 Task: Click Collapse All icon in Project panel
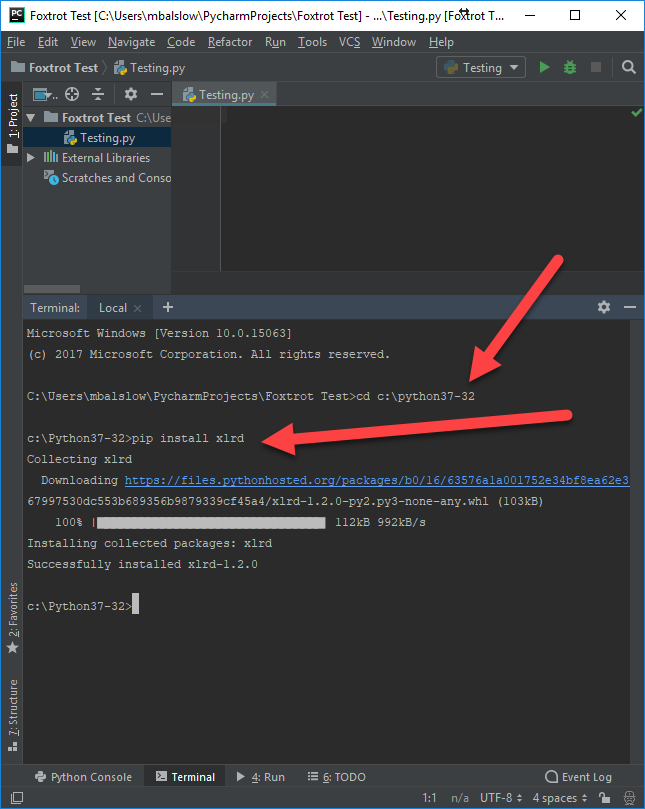(x=98, y=94)
